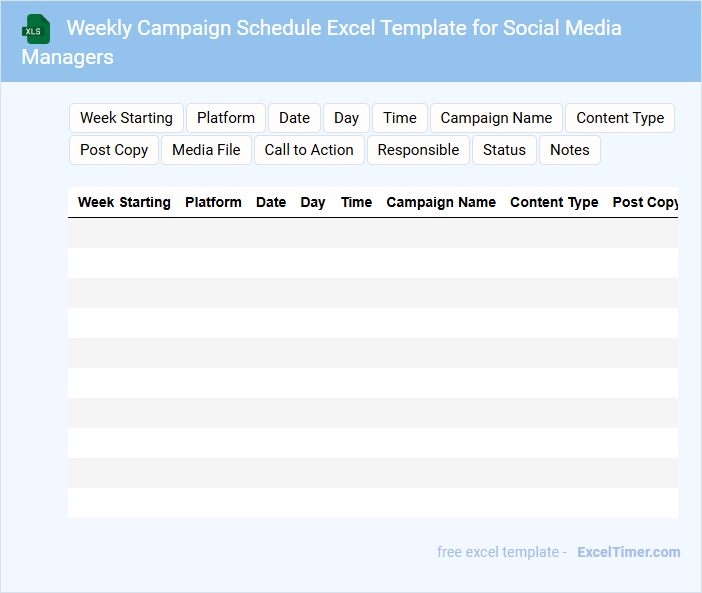Click the Week Starting table column header

pyautogui.click(x=124, y=202)
